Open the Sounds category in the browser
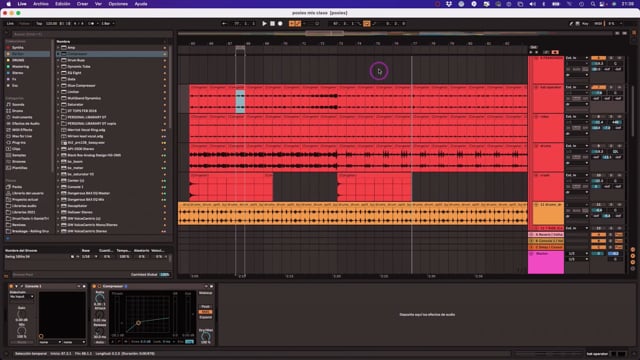Viewport: 640px width, 360px height. click(18, 104)
